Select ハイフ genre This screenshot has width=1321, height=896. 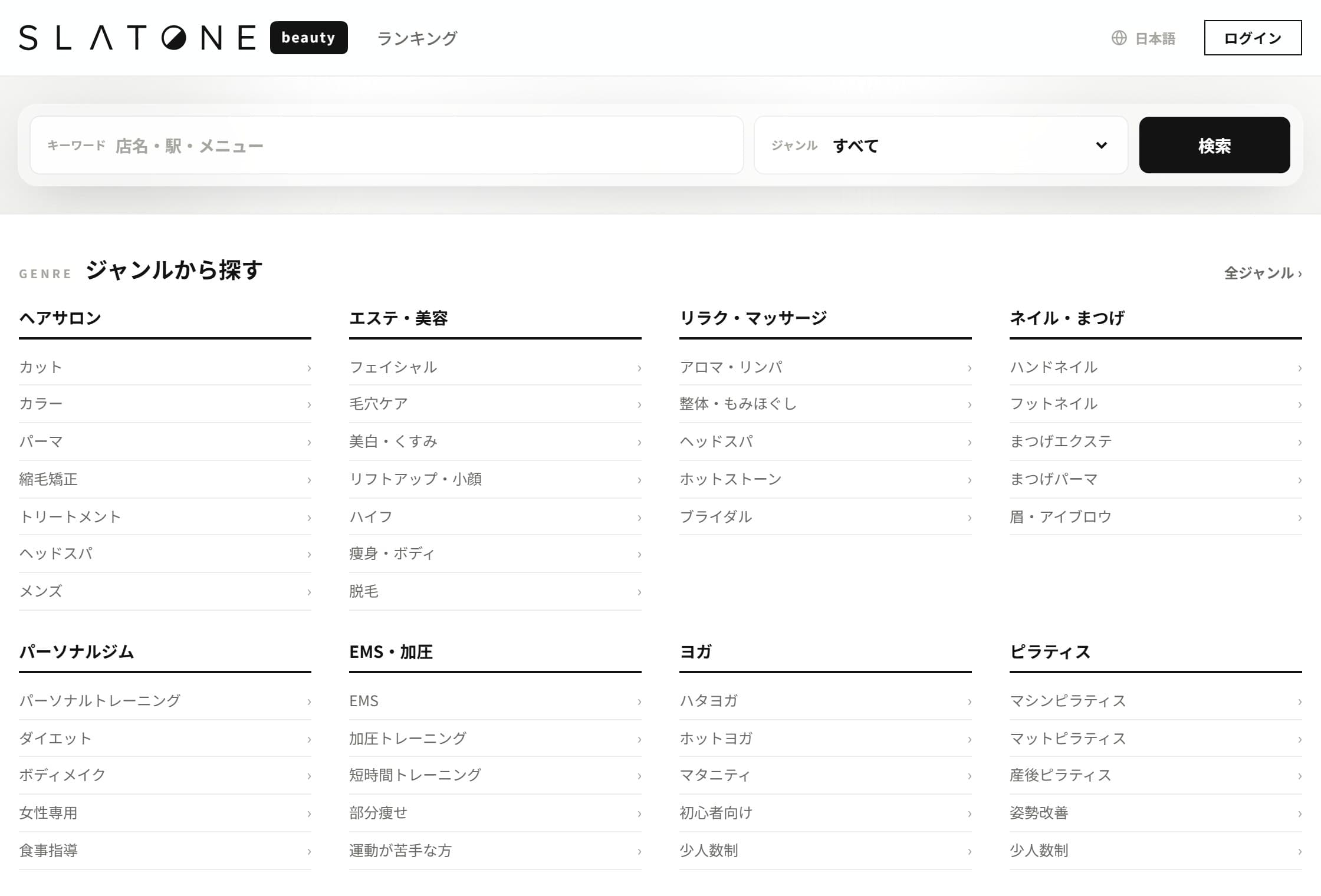coord(495,517)
